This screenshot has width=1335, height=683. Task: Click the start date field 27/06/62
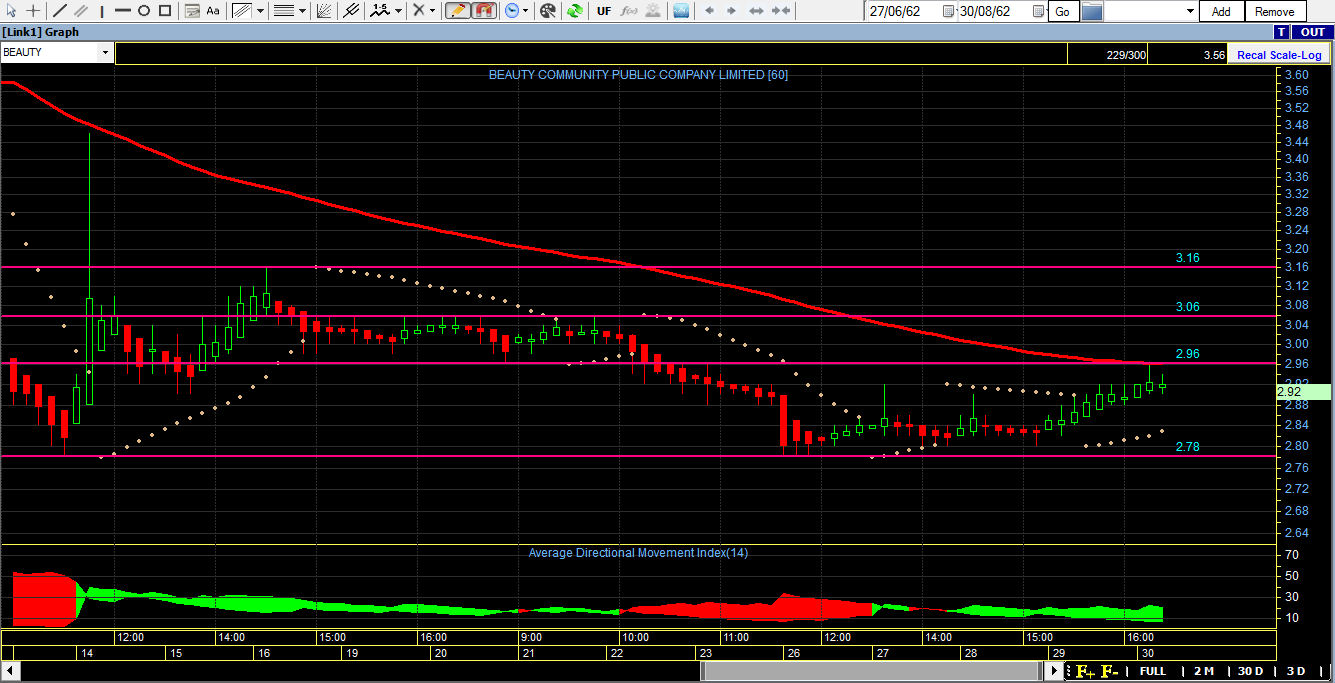pyautogui.click(x=902, y=11)
